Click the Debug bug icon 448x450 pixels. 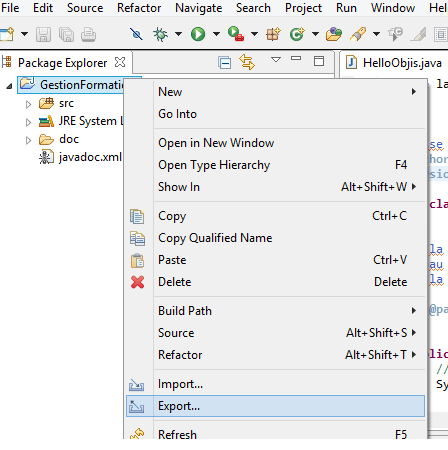160,34
